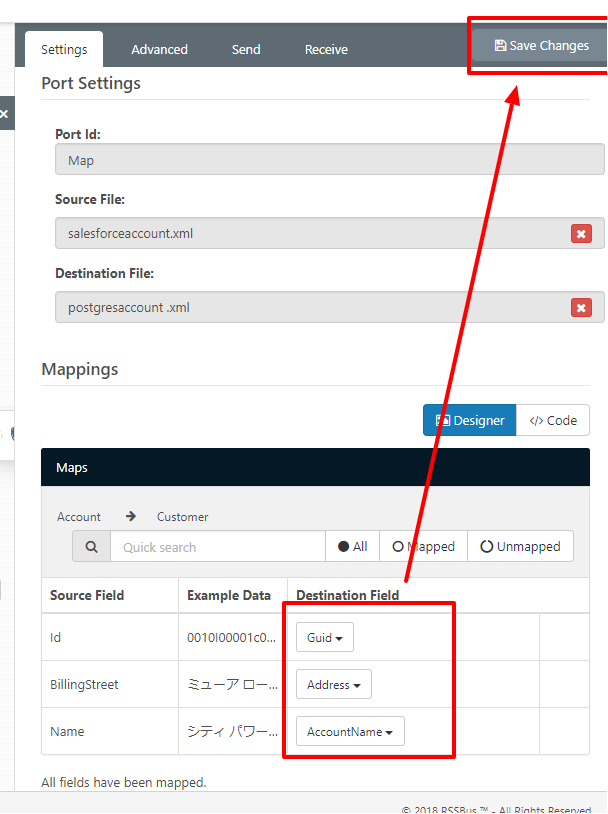Click the Quick search input field
The height and width of the screenshot is (814, 608).
pos(218,546)
